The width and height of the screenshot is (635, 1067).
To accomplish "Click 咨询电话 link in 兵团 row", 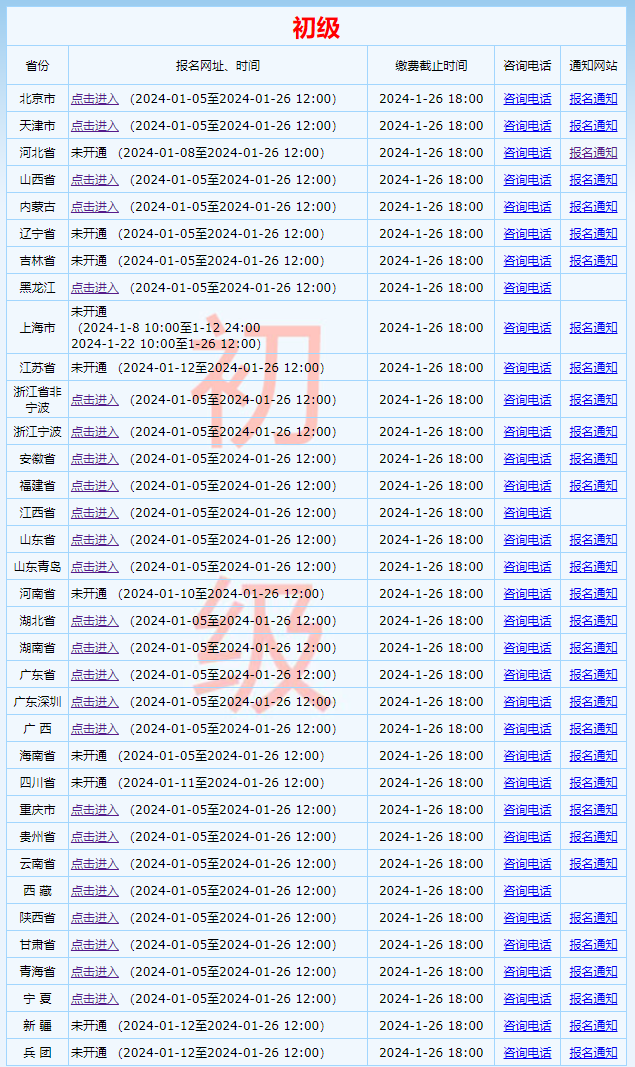I will point(527,1053).
